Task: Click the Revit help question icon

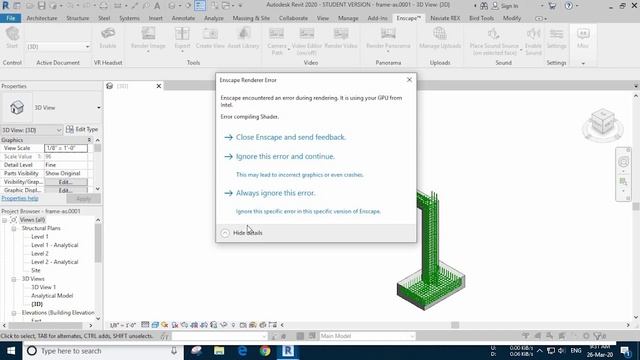Action: click(569, 6)
